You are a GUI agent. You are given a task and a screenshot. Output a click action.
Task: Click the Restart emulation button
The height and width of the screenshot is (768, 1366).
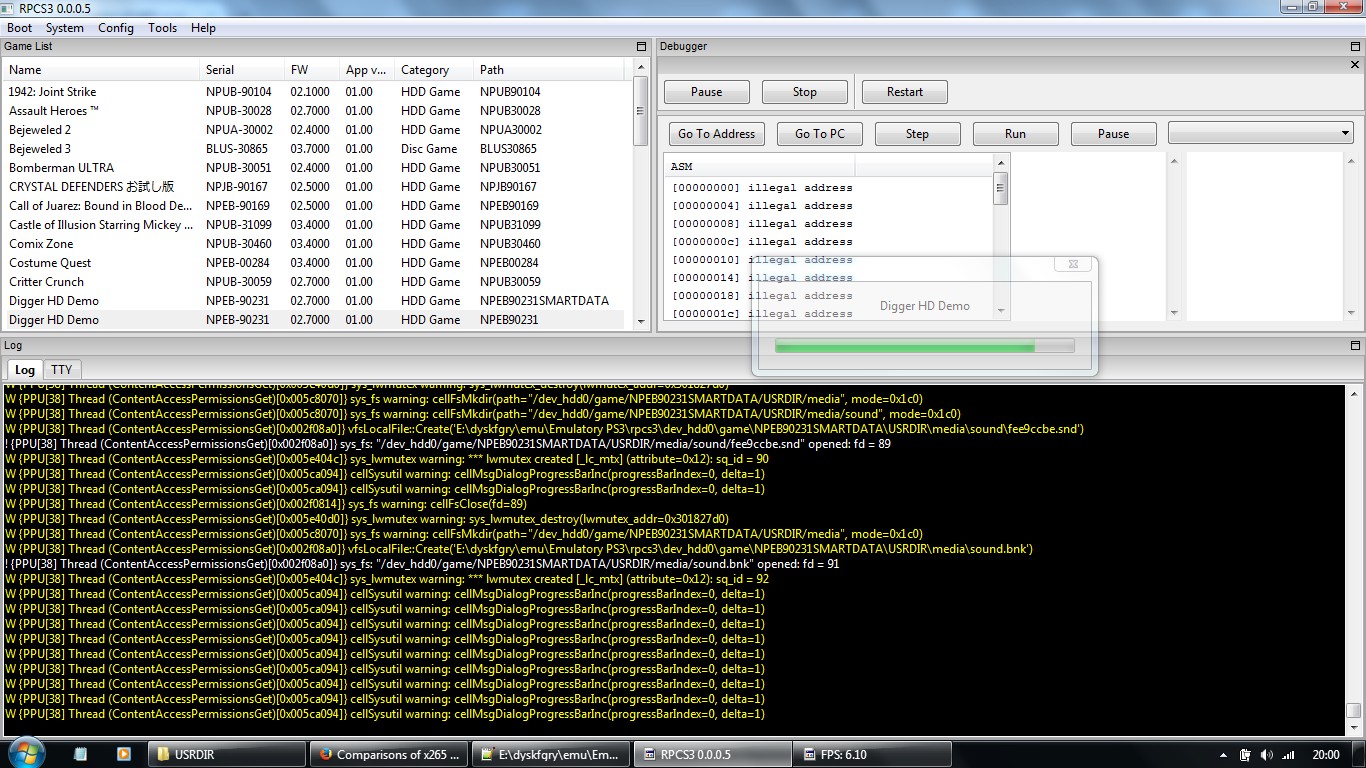pos(904,92)
